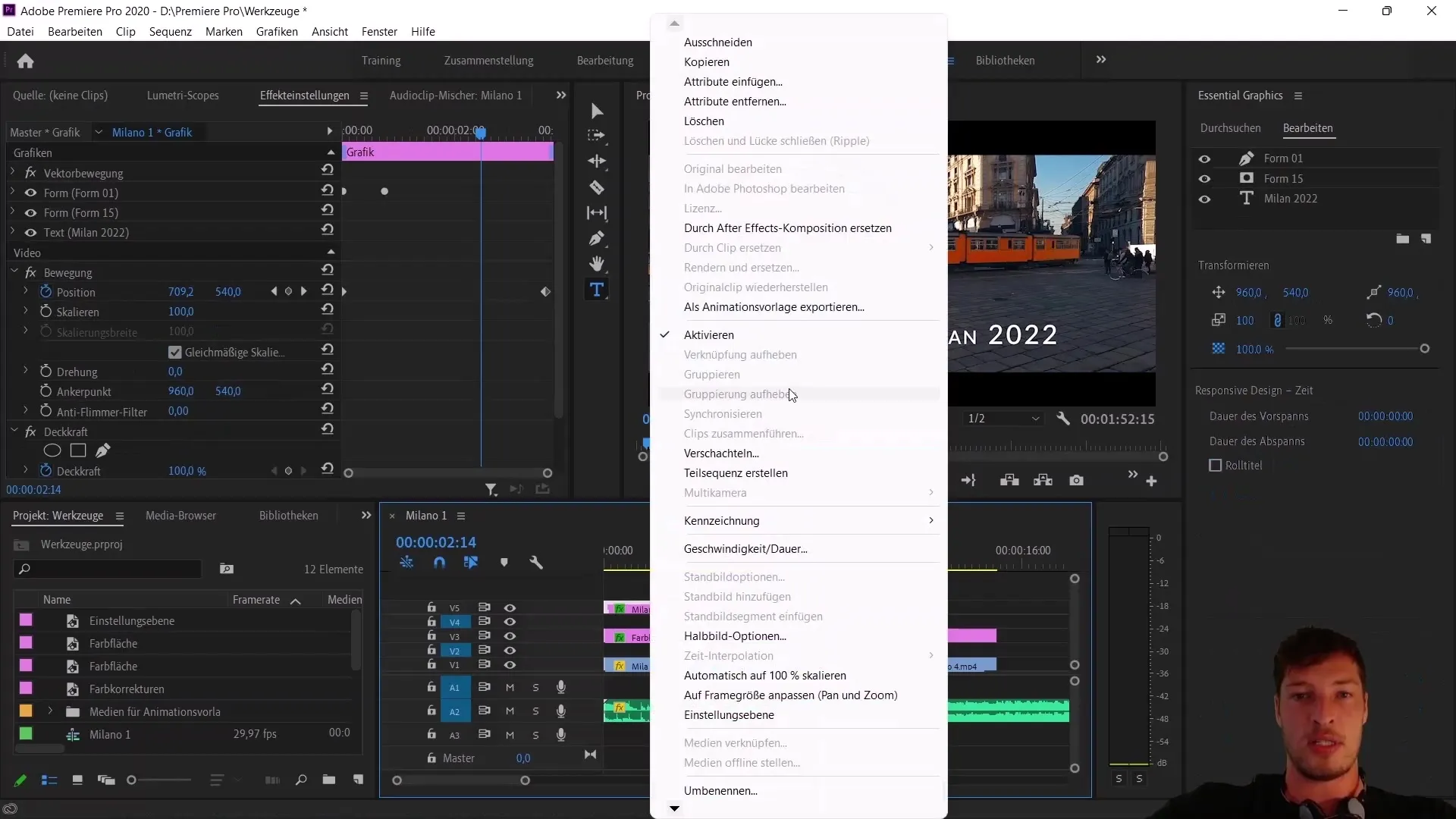Open program monitor settings wrench
The width and height of the screenshot is (1456, 819).
point(1063,419)
